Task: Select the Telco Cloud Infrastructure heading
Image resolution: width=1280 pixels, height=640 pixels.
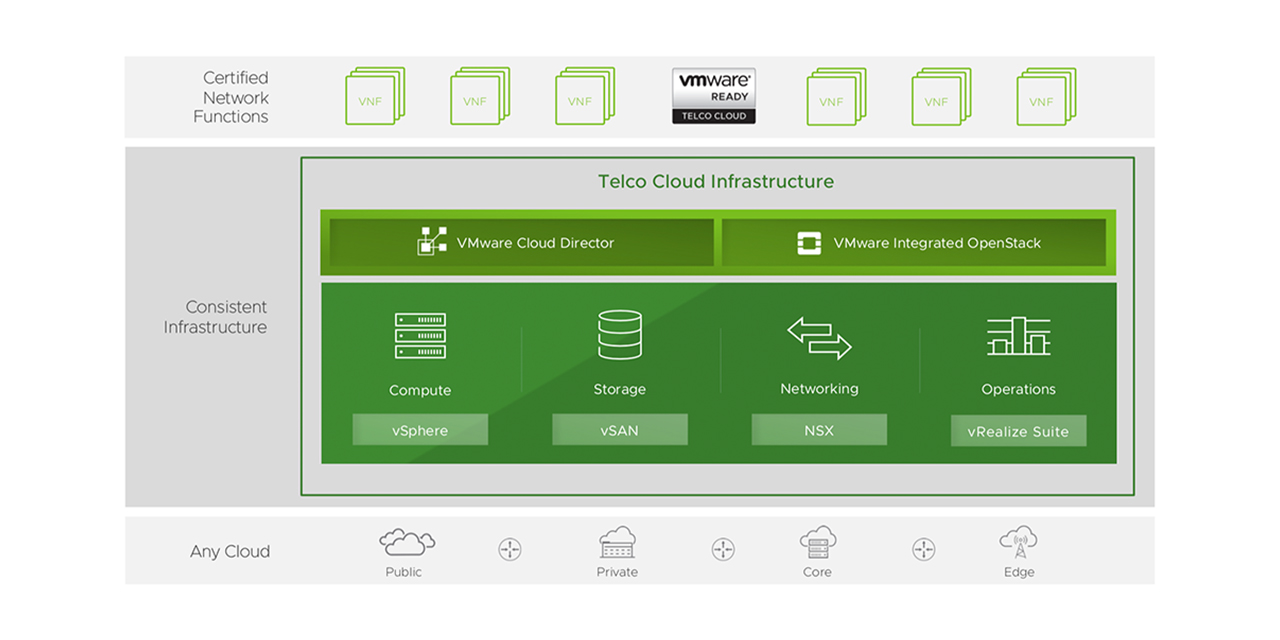Action: 716,181
